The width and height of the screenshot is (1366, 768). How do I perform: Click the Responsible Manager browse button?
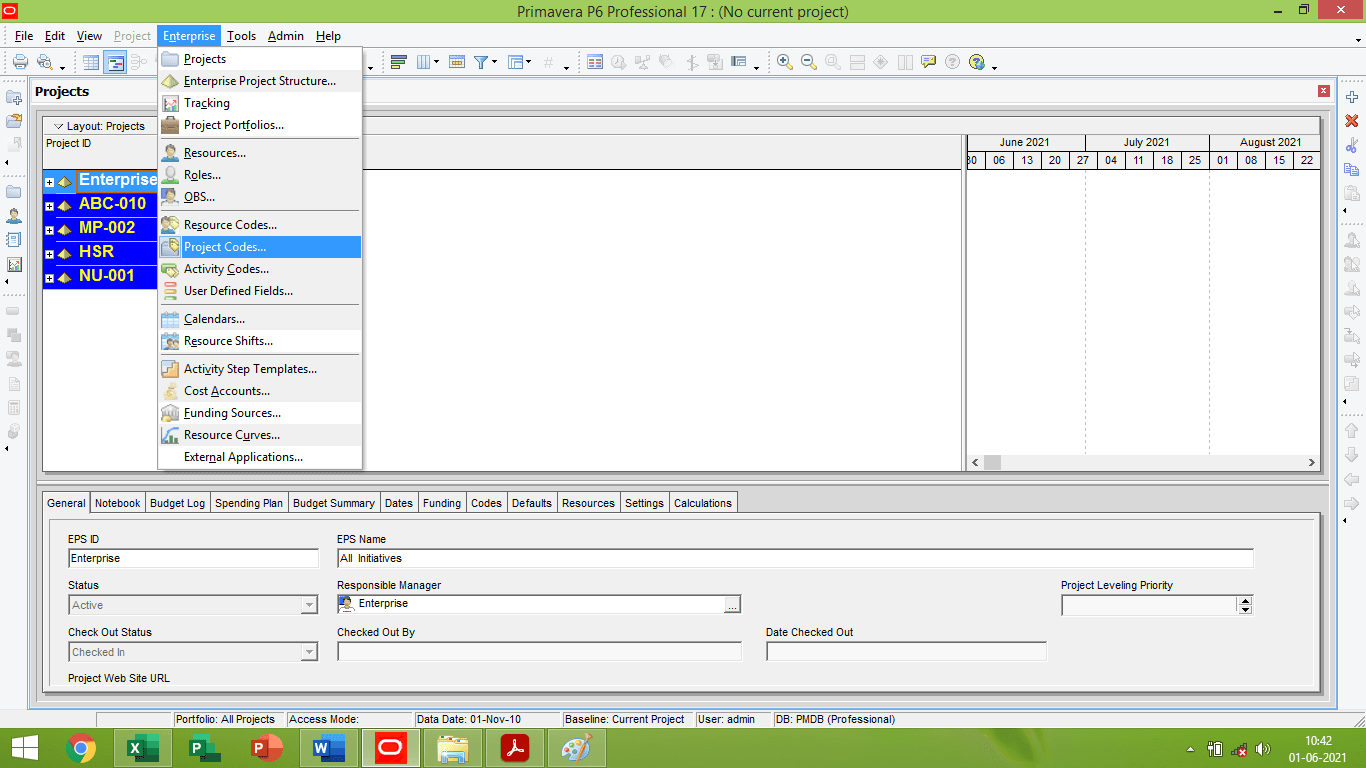732,605
